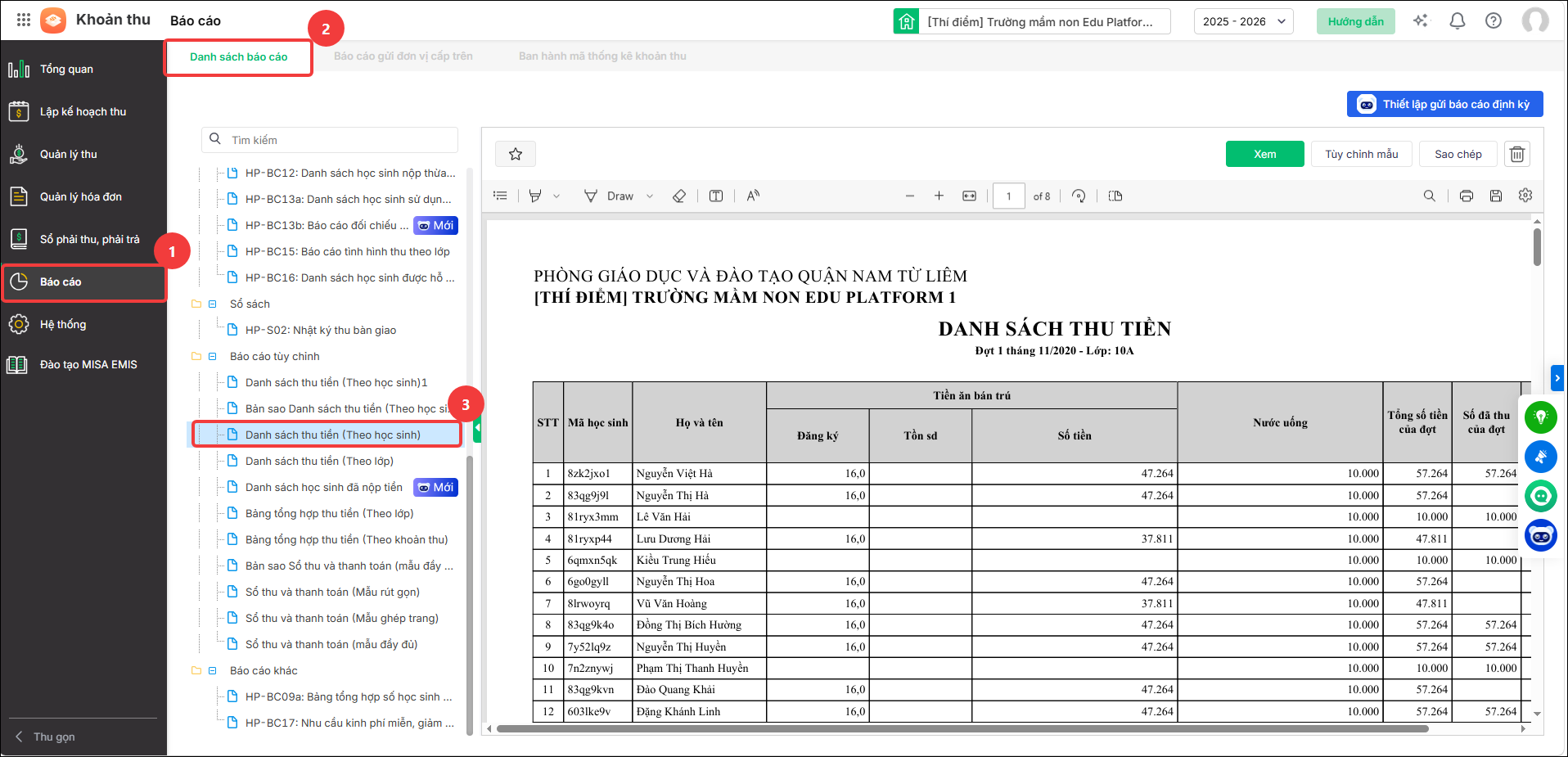1568x757 pixels.
Task: Open Đào tạo MISA EMIS
Action: (x=83, y=364)
